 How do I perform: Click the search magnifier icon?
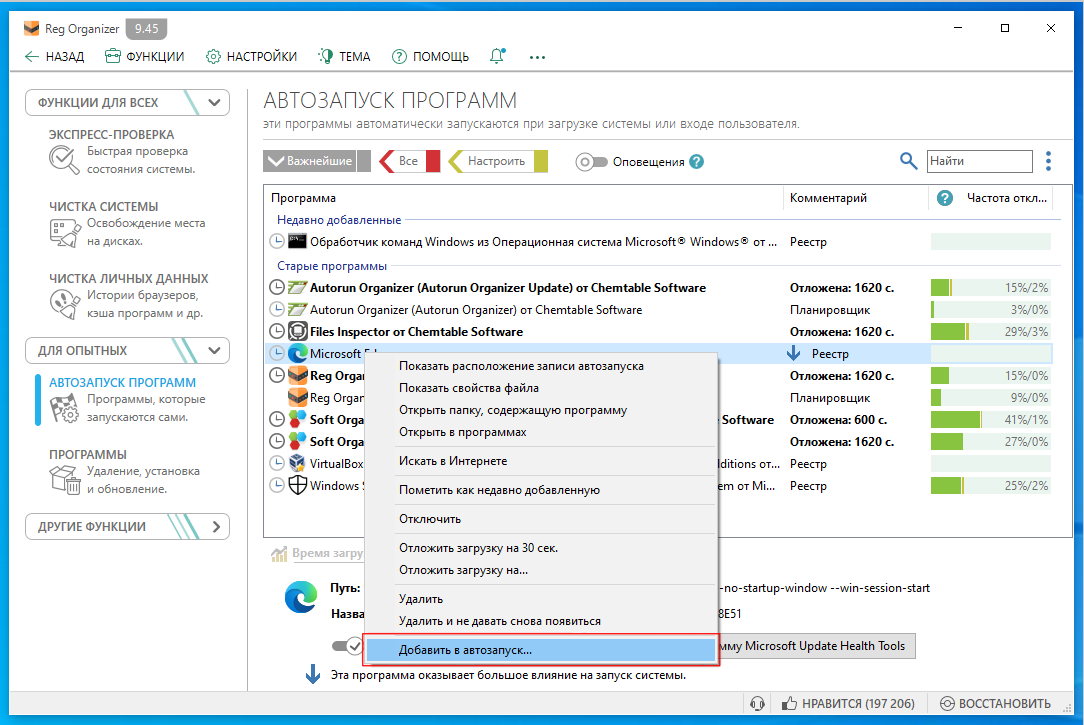pyautogui.click(x=908, y=161)
